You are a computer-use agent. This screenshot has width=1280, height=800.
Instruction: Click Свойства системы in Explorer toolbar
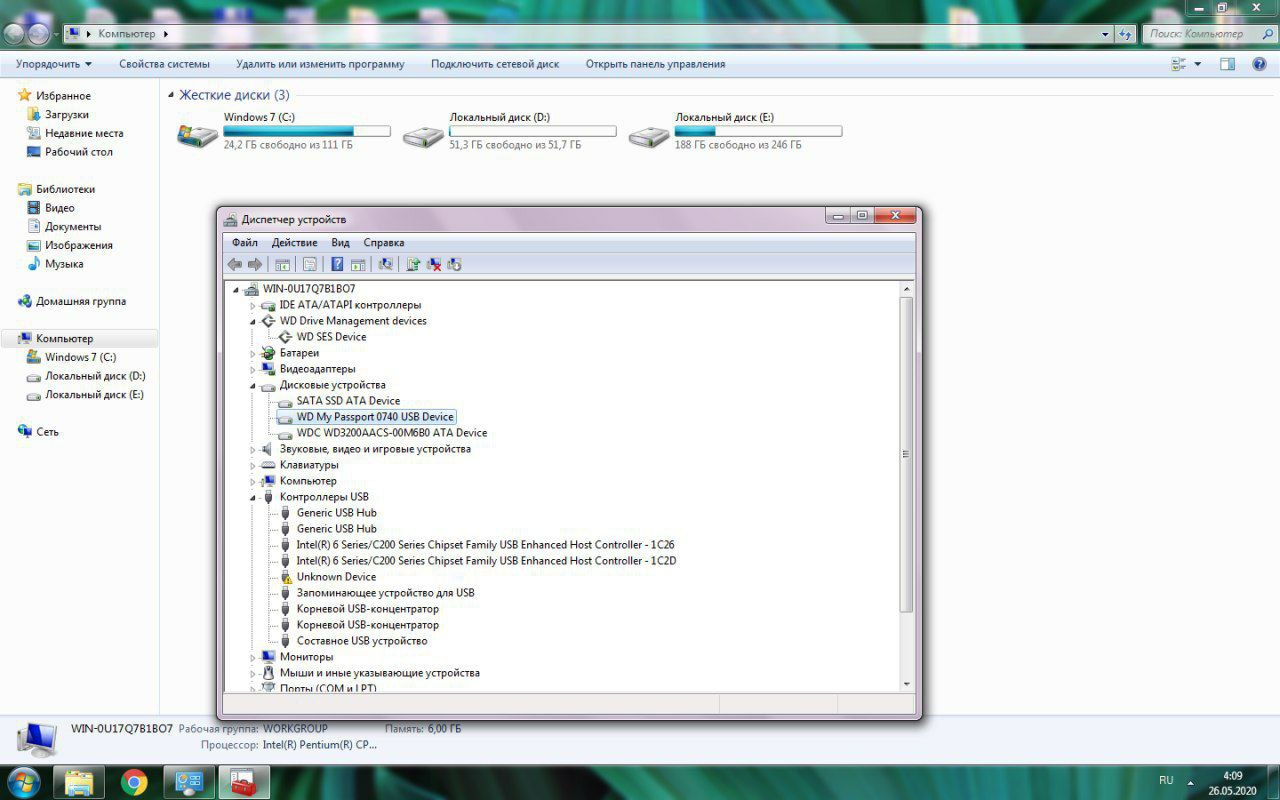point(164,64)
